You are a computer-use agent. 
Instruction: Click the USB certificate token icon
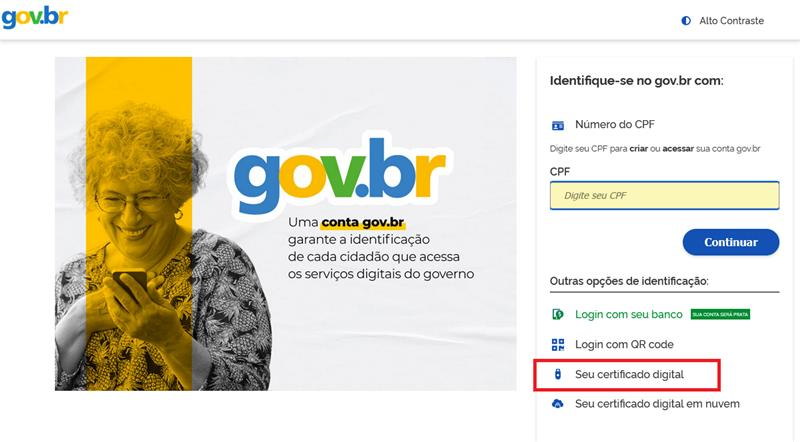(x=558, y=374)
